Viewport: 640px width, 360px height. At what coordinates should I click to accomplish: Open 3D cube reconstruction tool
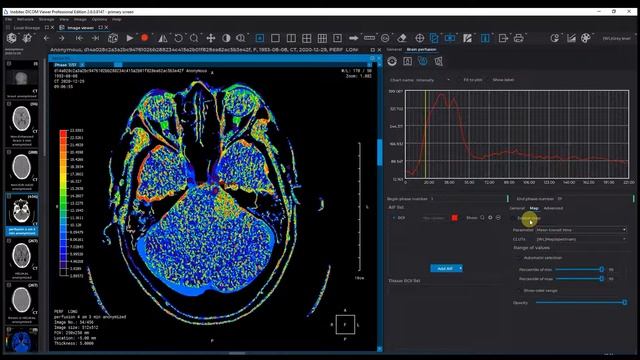tap(113, 38)
